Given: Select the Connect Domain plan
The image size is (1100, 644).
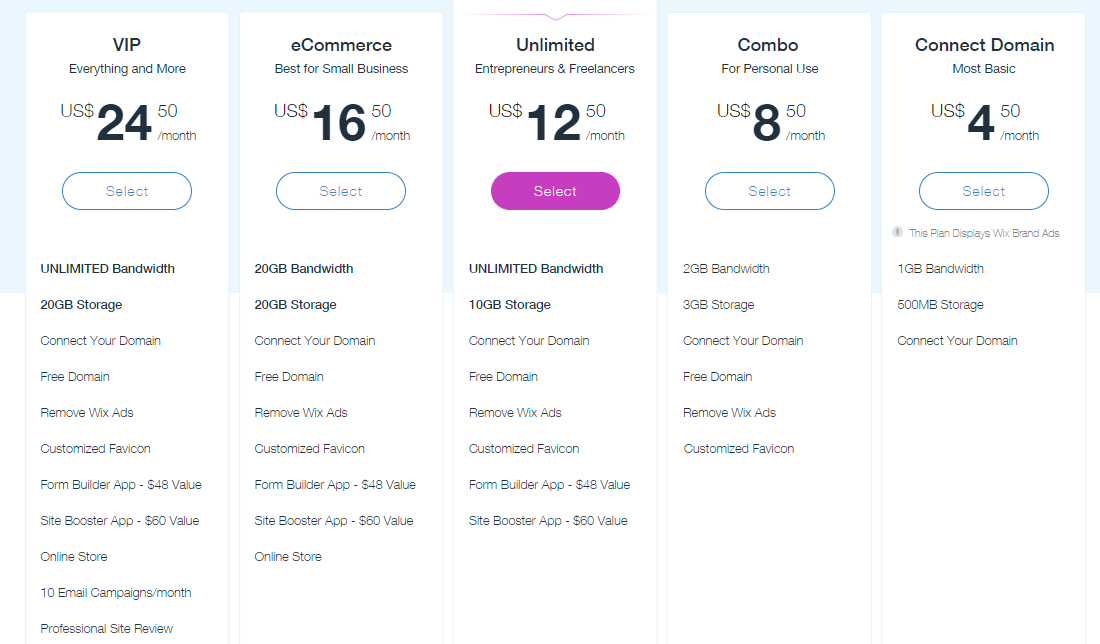Looking at the screenshot, I should coord(983,191).
